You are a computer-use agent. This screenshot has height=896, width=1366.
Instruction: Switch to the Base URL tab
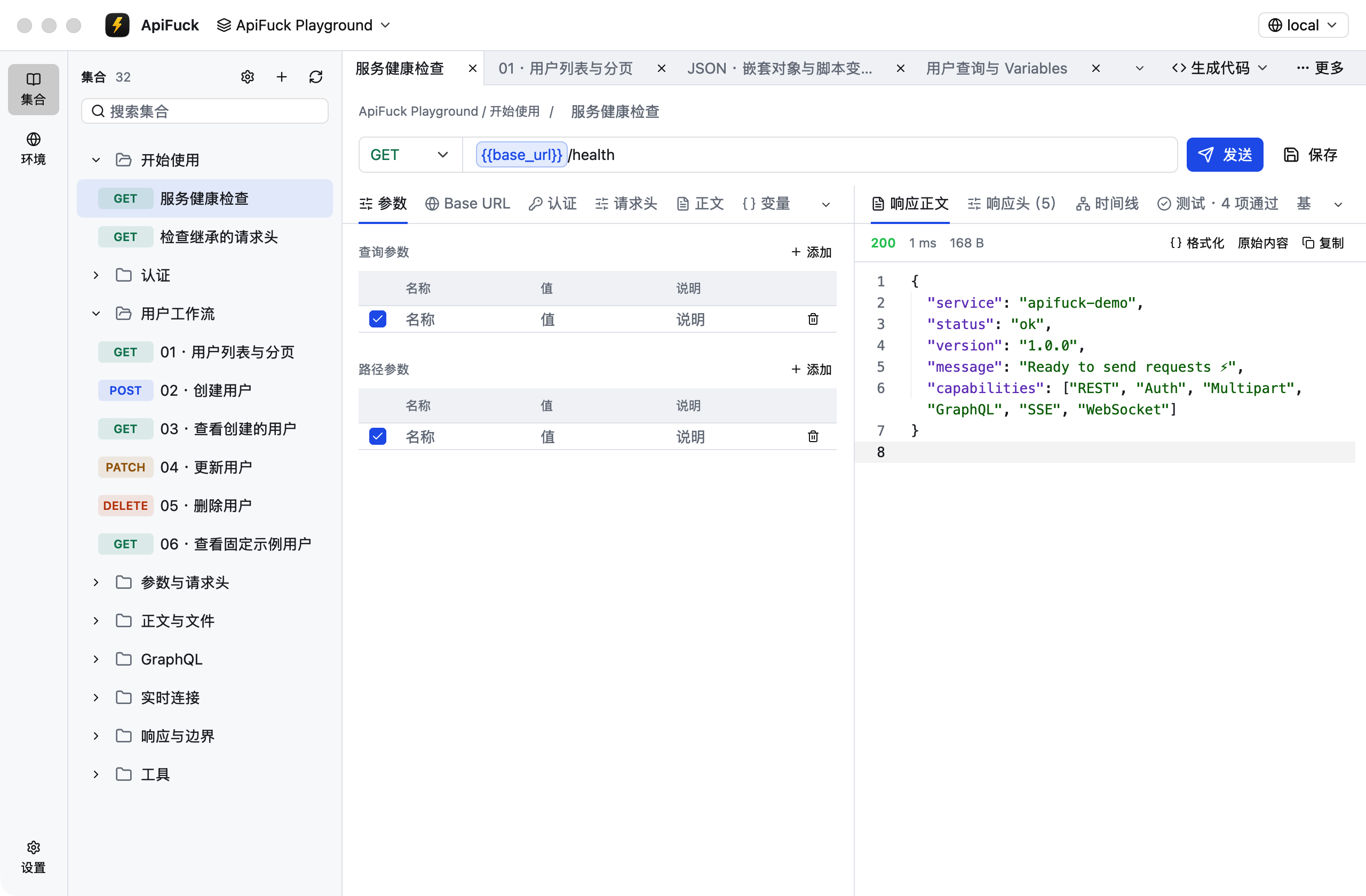pyautogui.click(x=467, y=204)
